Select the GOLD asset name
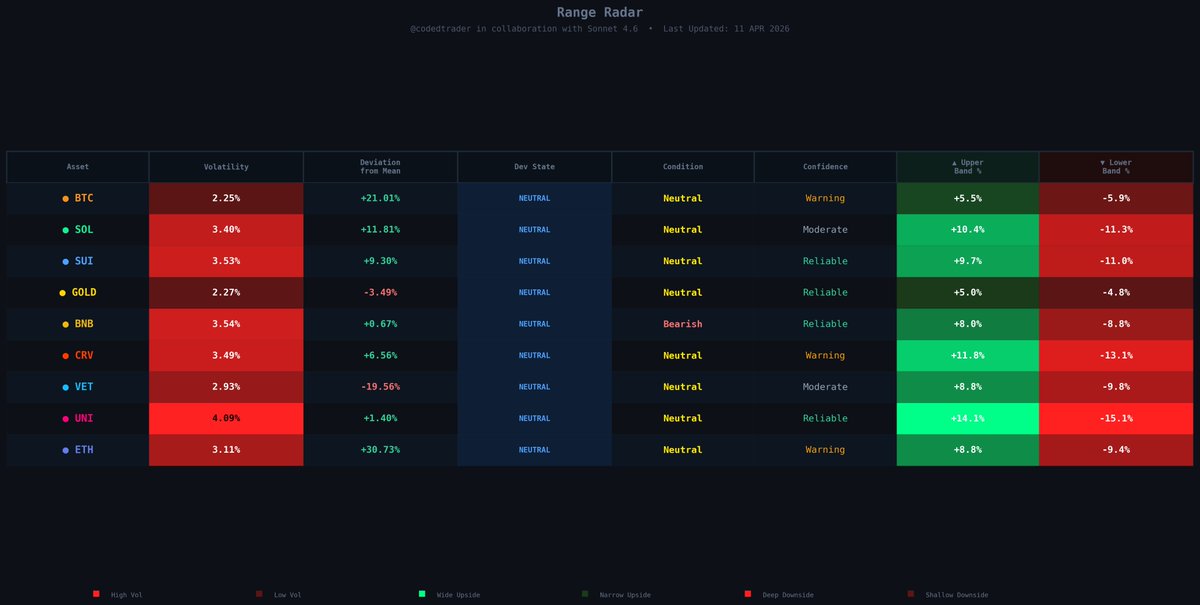Viewport: 1200px width, 605px height. point(84,293)
